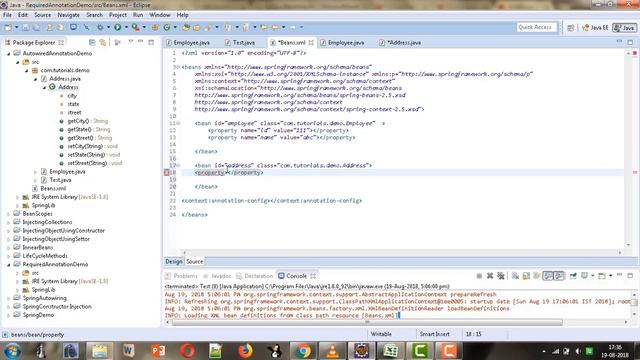Maximize the Package Explorer view
Image resolution: width=640 pixels, height=360 pixels.
coord(151,42)
